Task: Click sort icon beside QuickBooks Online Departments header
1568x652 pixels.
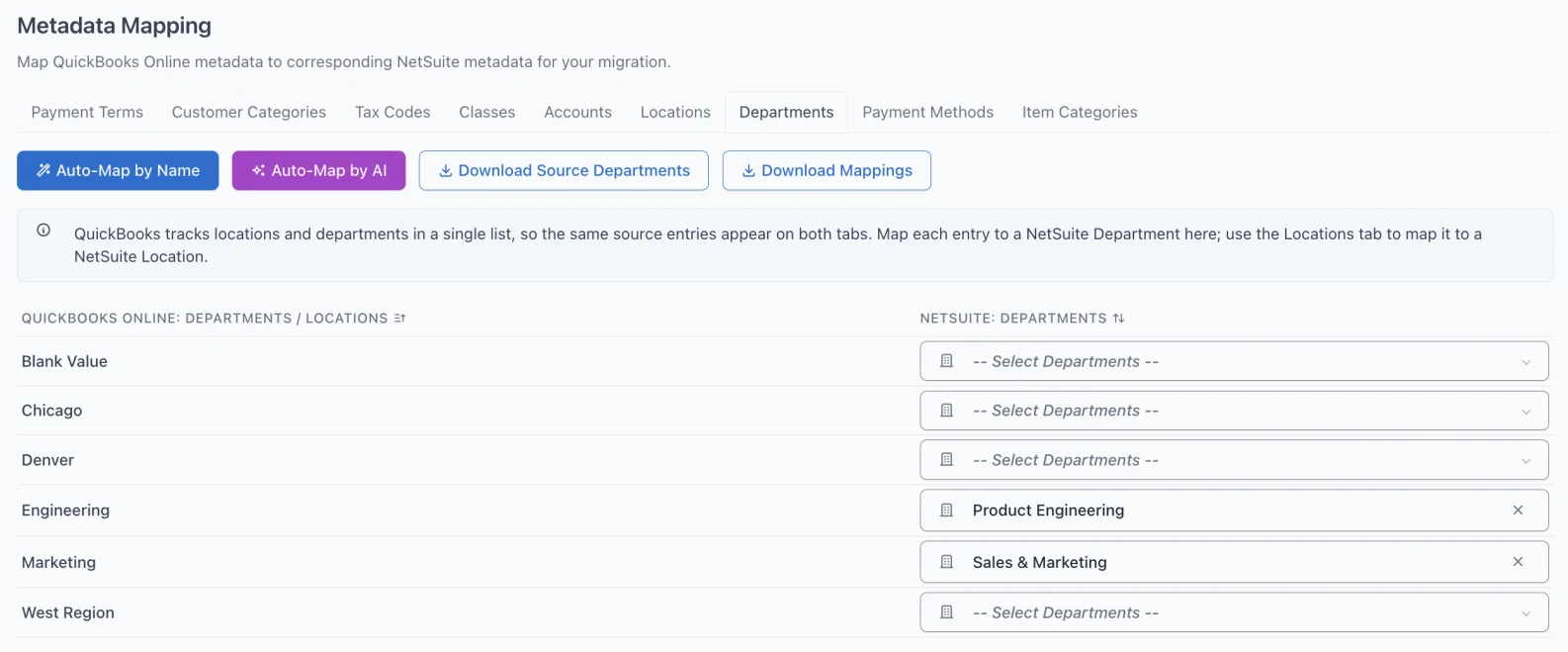Action: (399, 319)
